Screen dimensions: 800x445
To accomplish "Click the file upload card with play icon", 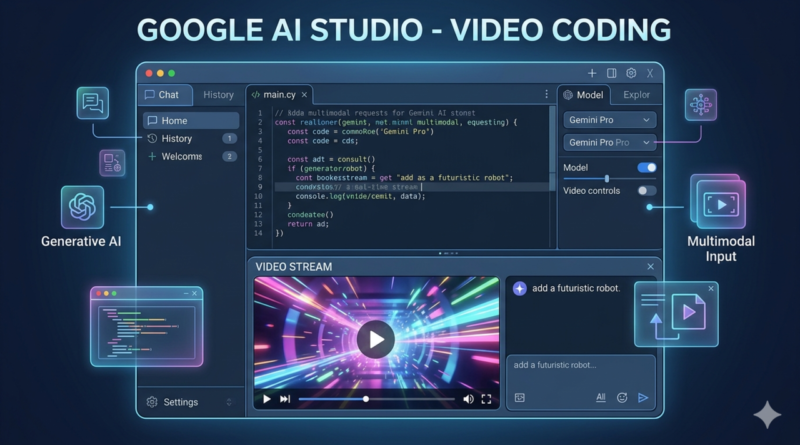I will click(x=676, y=314).
